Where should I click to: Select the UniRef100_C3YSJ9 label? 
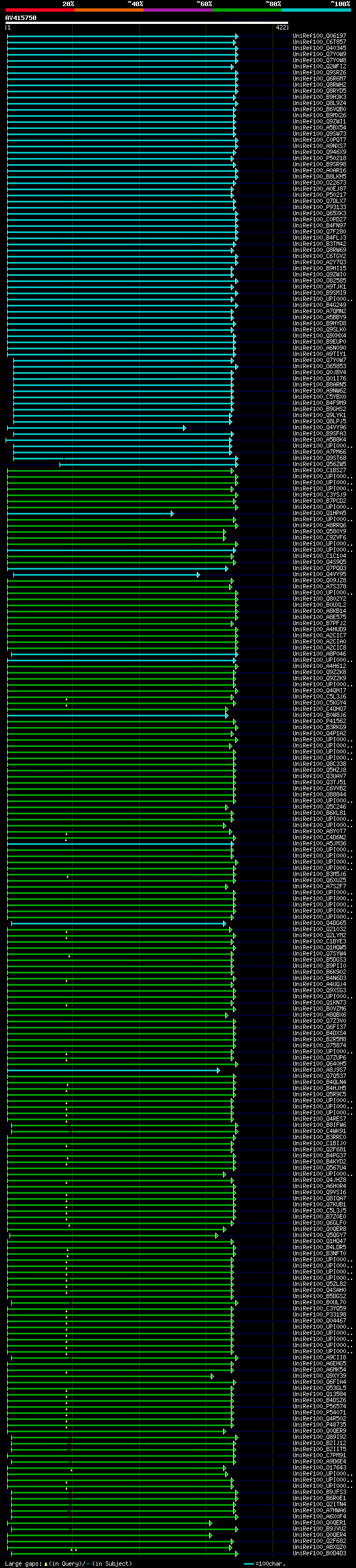coord(319,494)
